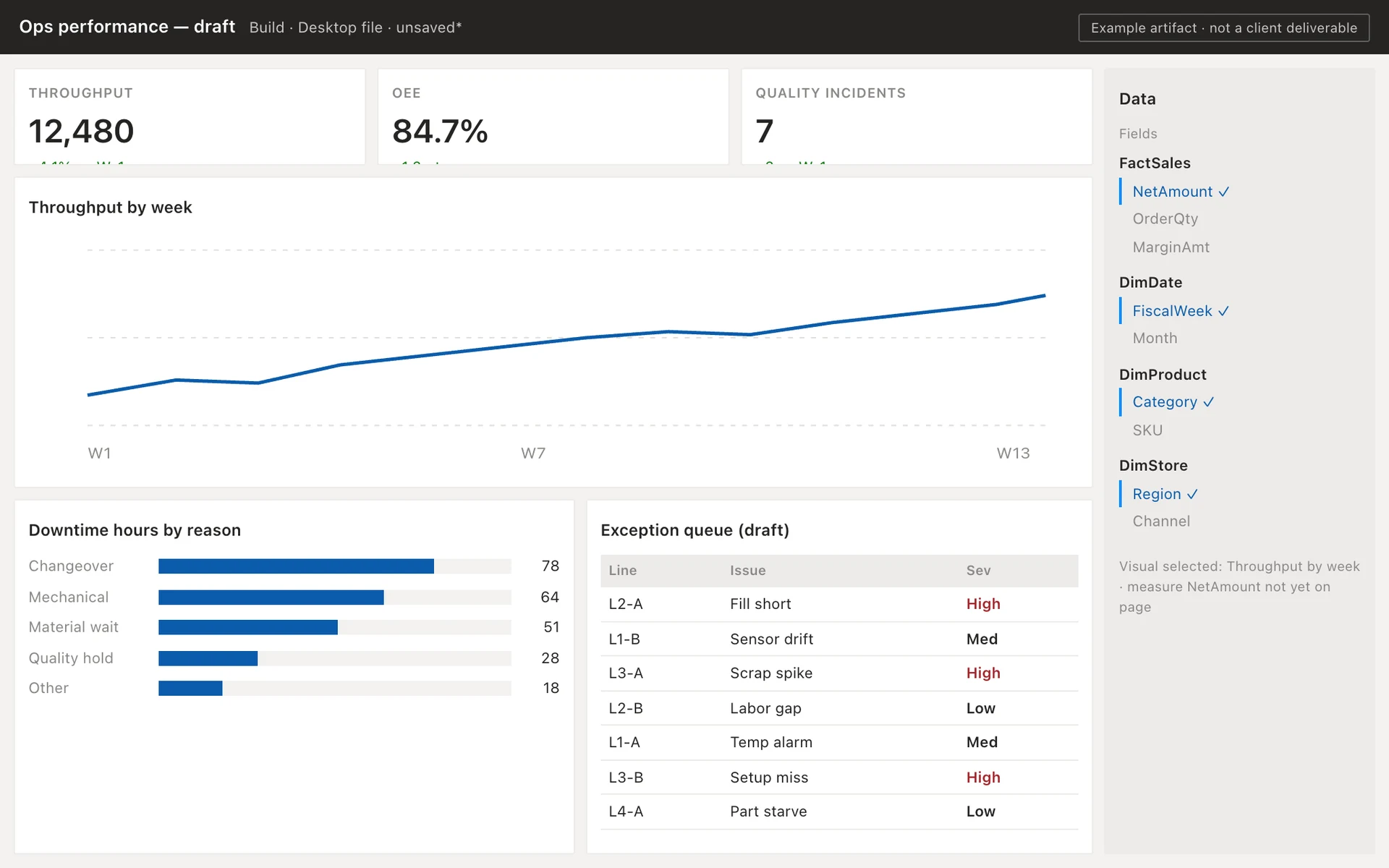Screen dimensions: 1389x868
Task: Click the blue throughput trend line
Action: [x=566, y=340]
